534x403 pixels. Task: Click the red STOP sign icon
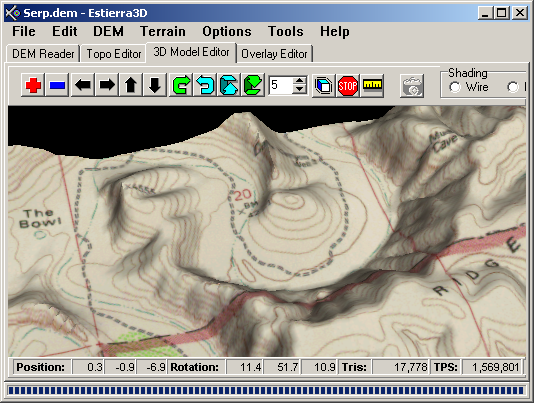click(348, 85)
